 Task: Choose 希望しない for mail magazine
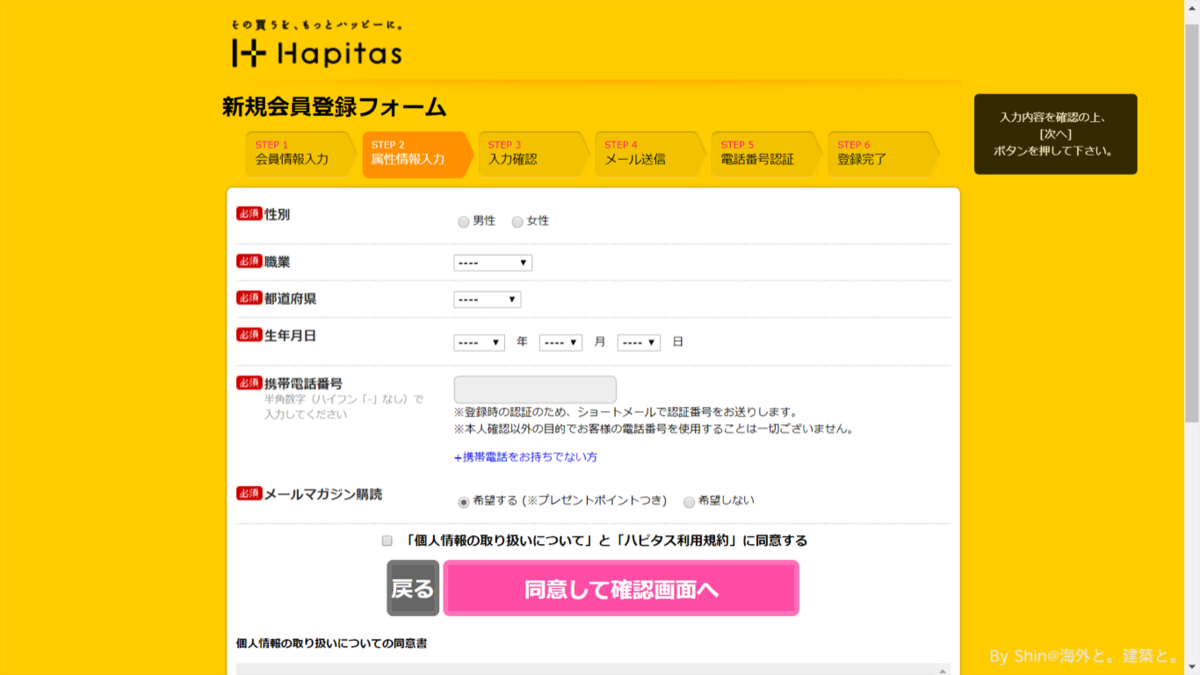click(689, 502)
